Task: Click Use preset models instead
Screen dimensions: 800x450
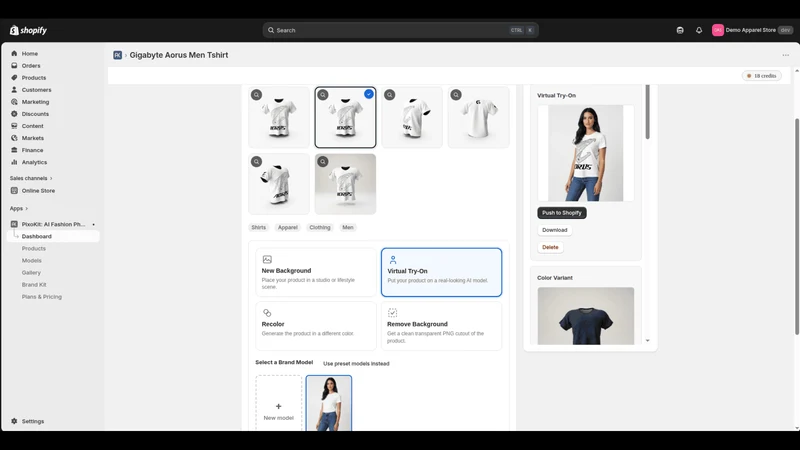Action: tap(356, 364)
